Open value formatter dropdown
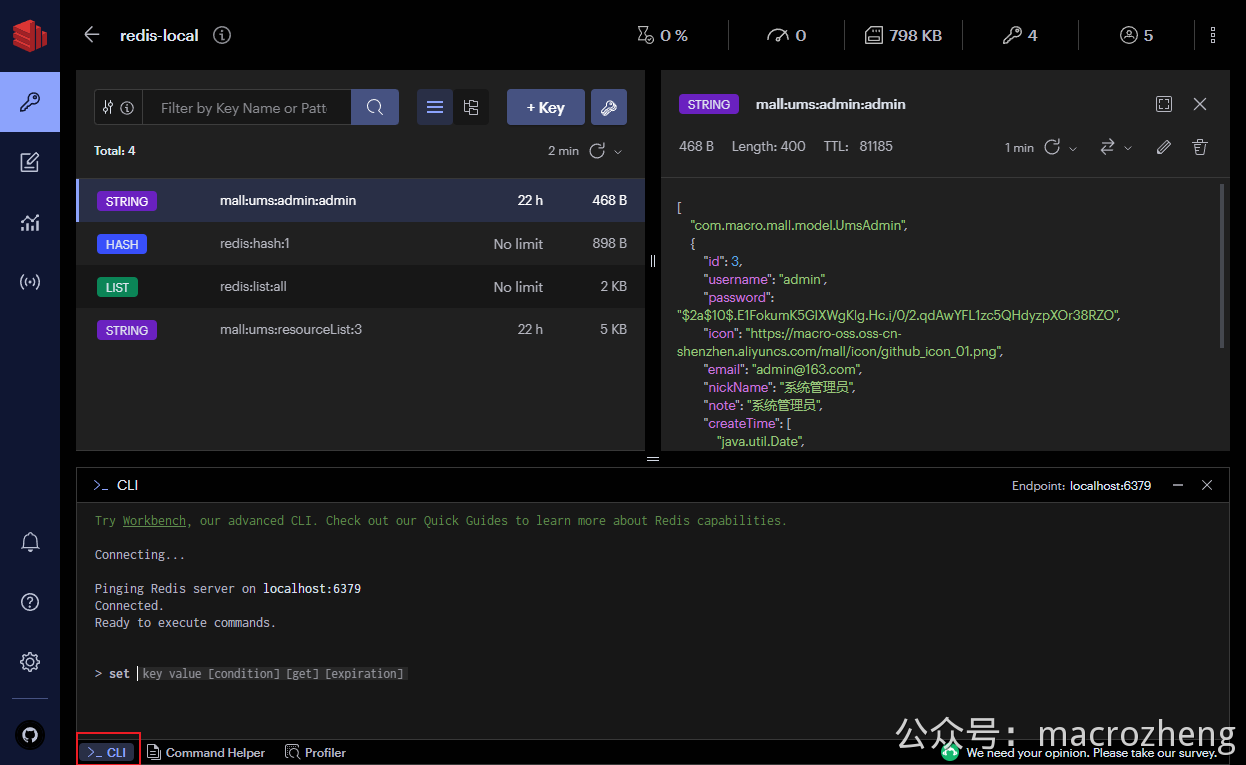The image size is (1246, 765). coord(1116,147)
